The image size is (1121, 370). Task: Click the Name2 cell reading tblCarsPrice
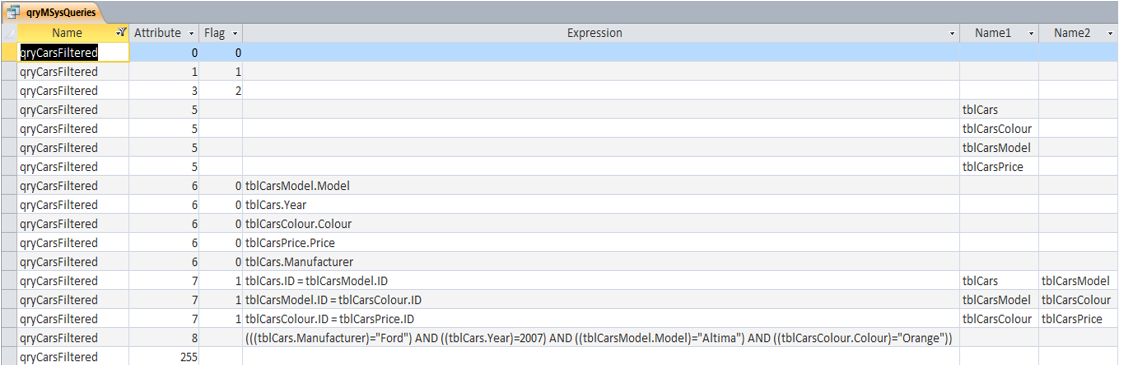[x=1077, y=319]
